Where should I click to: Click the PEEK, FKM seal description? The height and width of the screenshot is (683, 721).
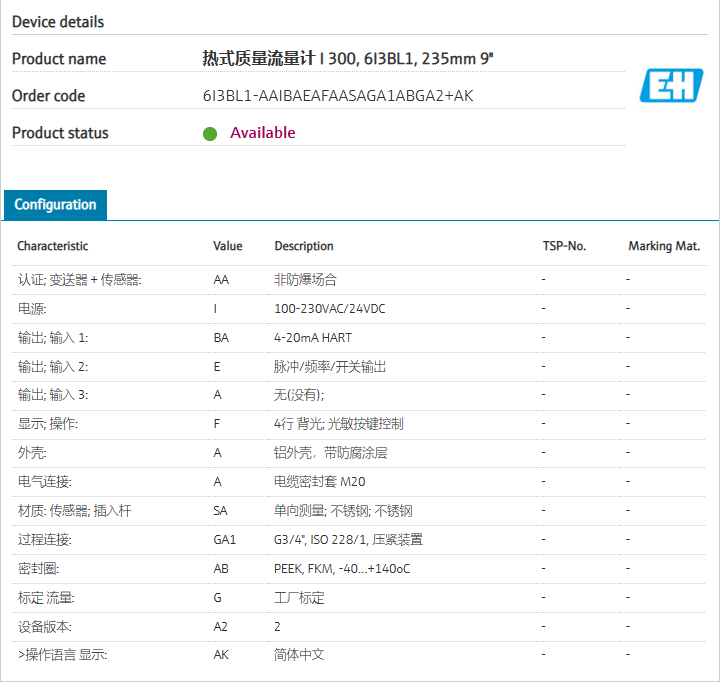pos(341,569)
